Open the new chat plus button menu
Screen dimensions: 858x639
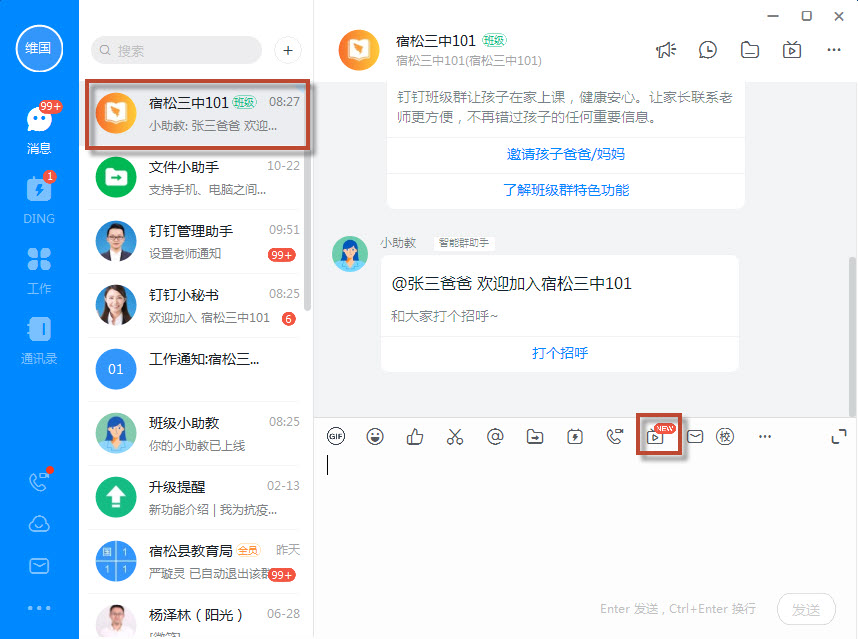287,50
